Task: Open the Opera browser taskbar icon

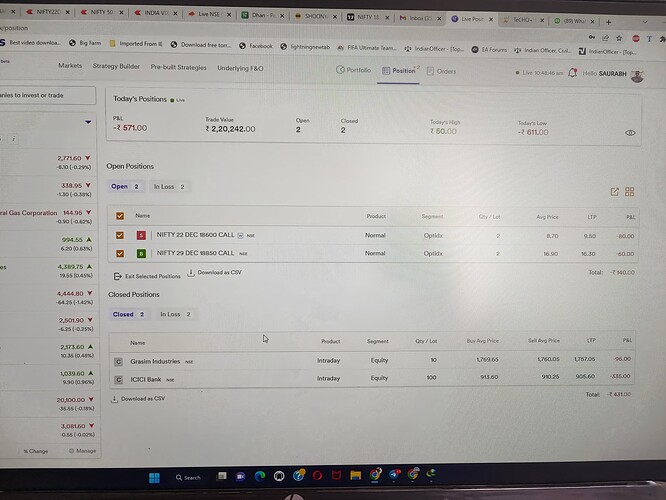Action: coord(317,475)
